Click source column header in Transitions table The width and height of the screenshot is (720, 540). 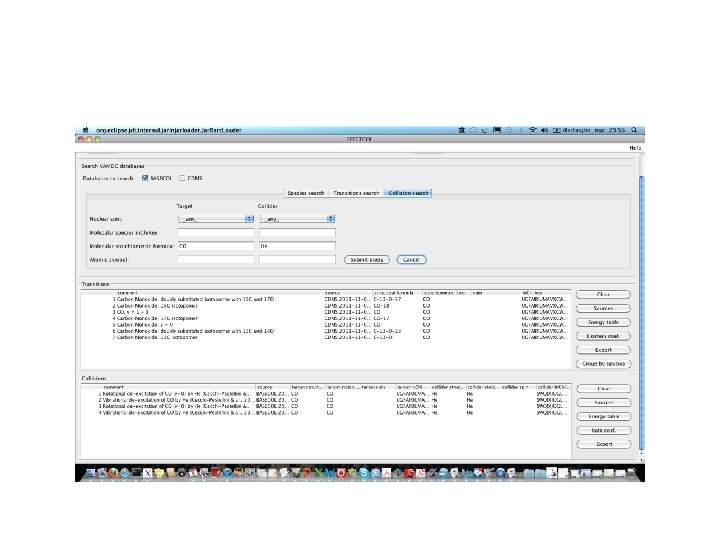(348, 292)
